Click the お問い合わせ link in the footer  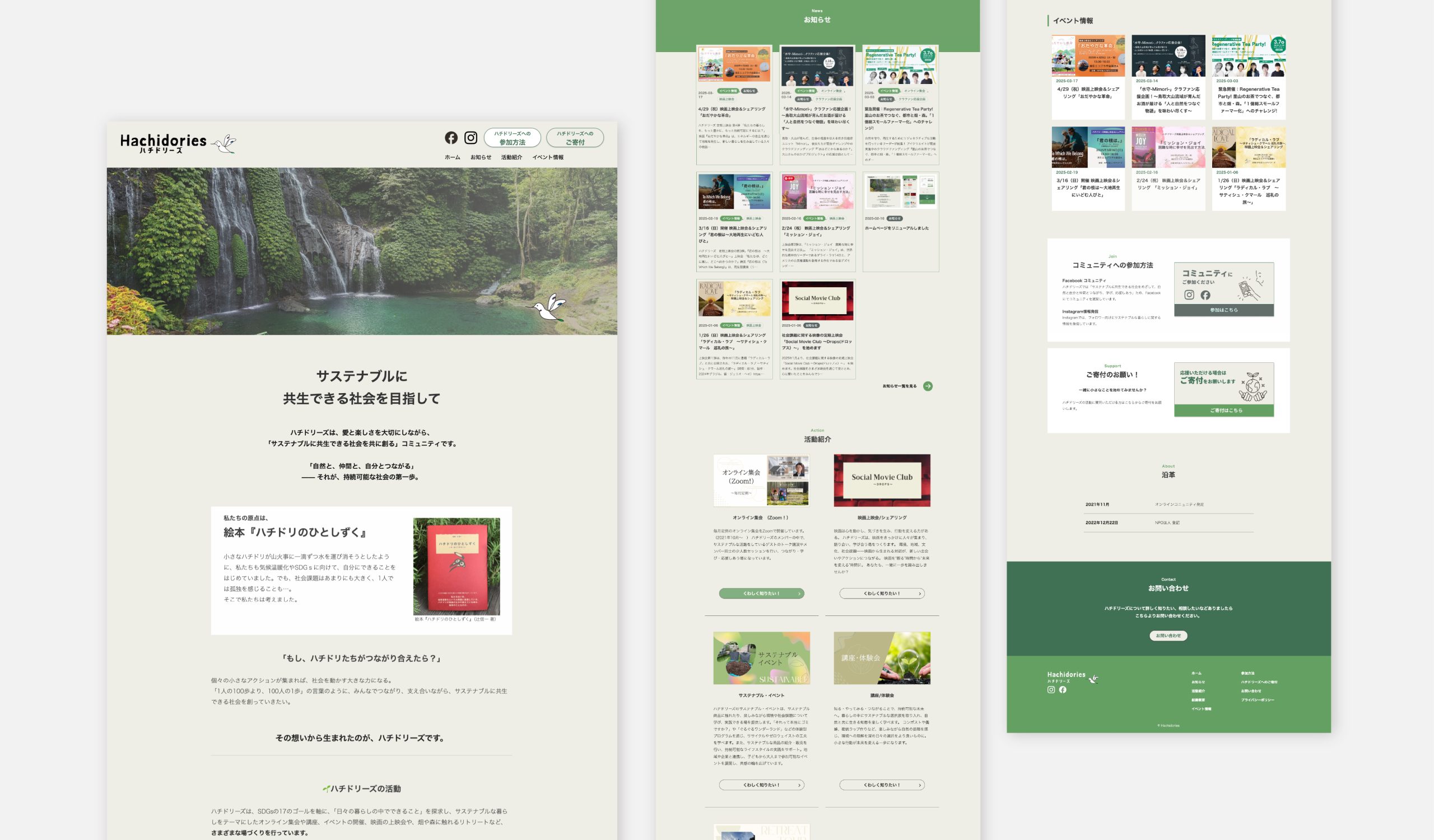tap(1251, 691)
